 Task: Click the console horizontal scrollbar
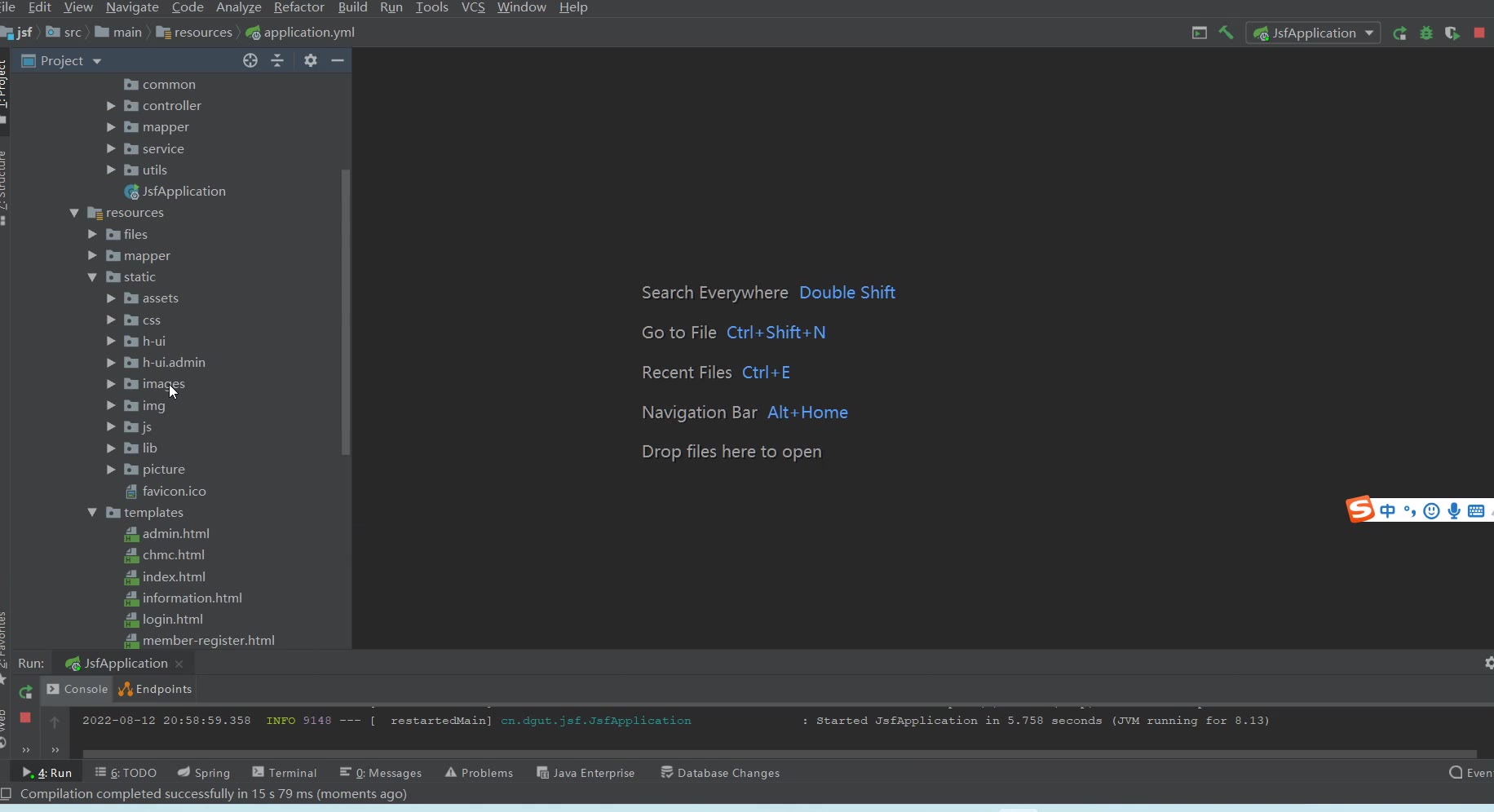tap(779, 754)
